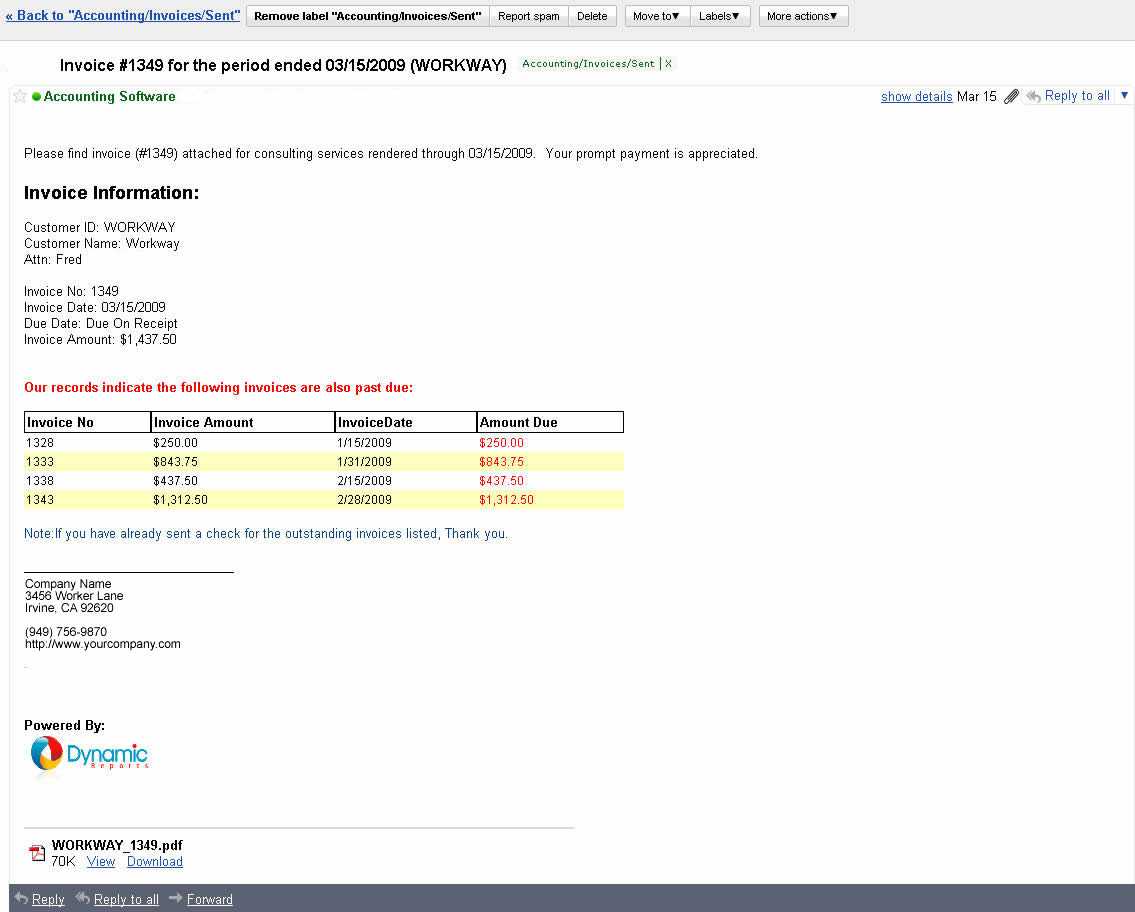1135x912 pixels.
Task: Click the Dynamic Reports logo
Action: 89,754
